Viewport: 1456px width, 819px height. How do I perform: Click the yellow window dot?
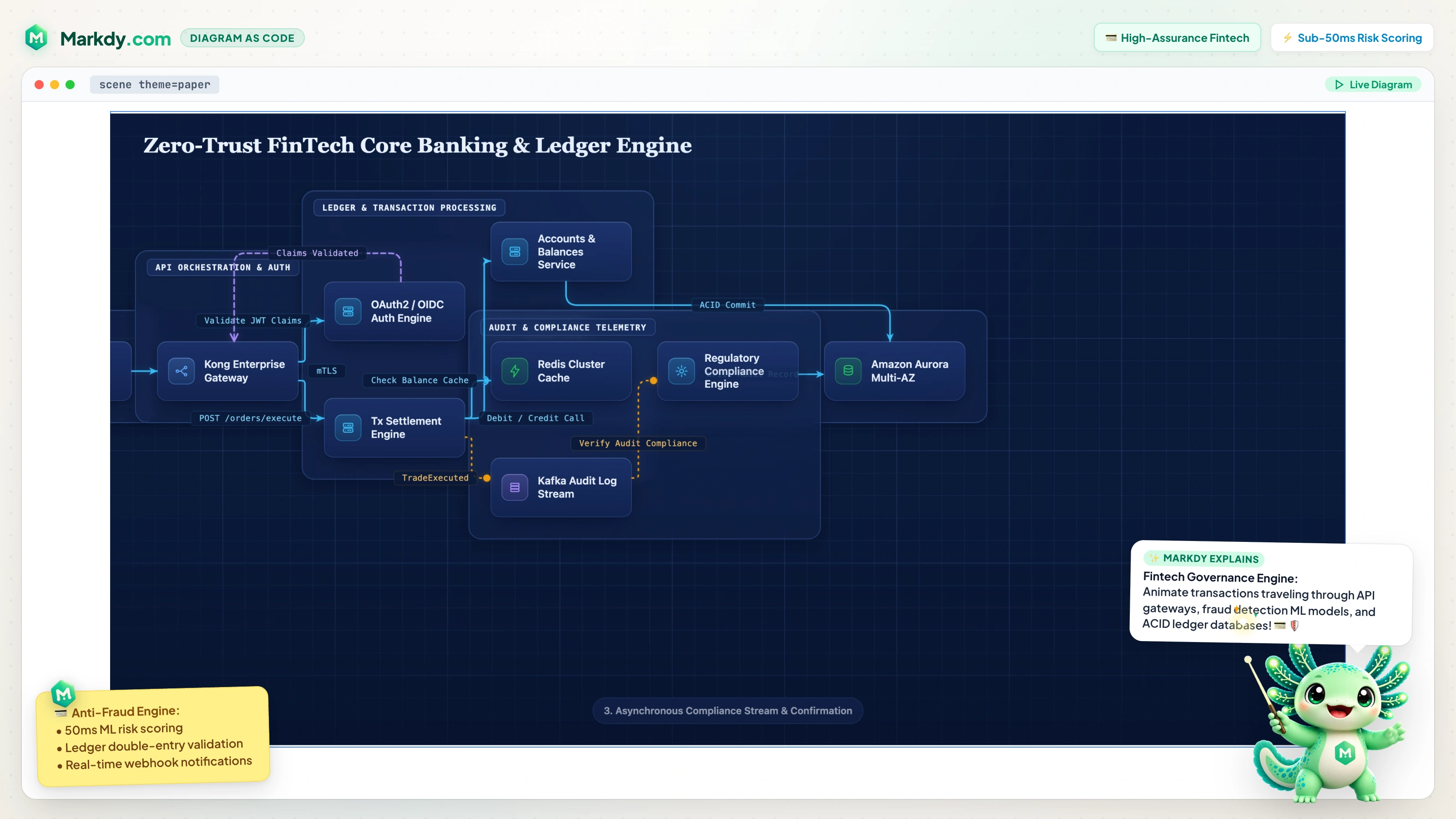(54, 84)
